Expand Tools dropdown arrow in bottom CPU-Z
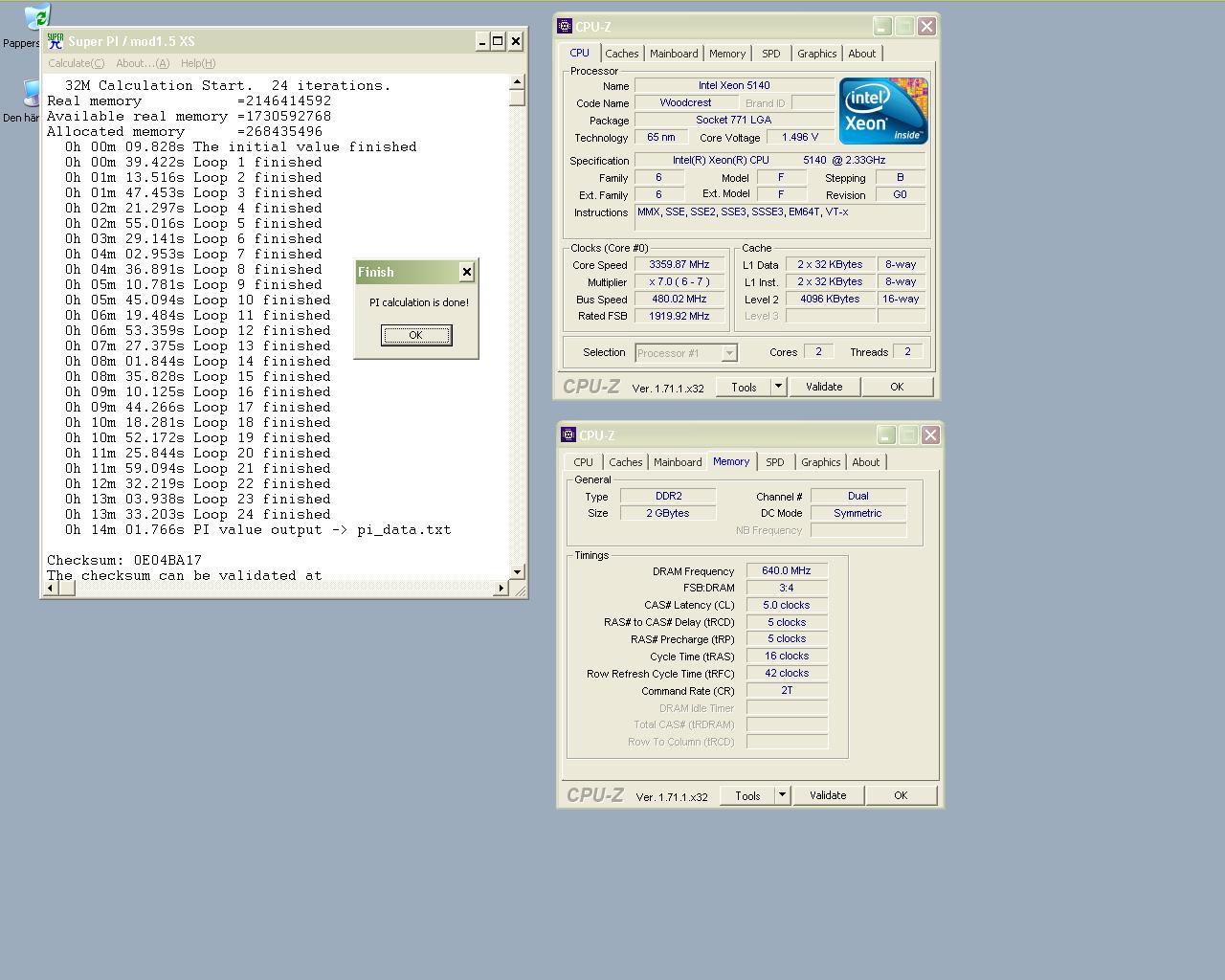 (x=782, y=795)
